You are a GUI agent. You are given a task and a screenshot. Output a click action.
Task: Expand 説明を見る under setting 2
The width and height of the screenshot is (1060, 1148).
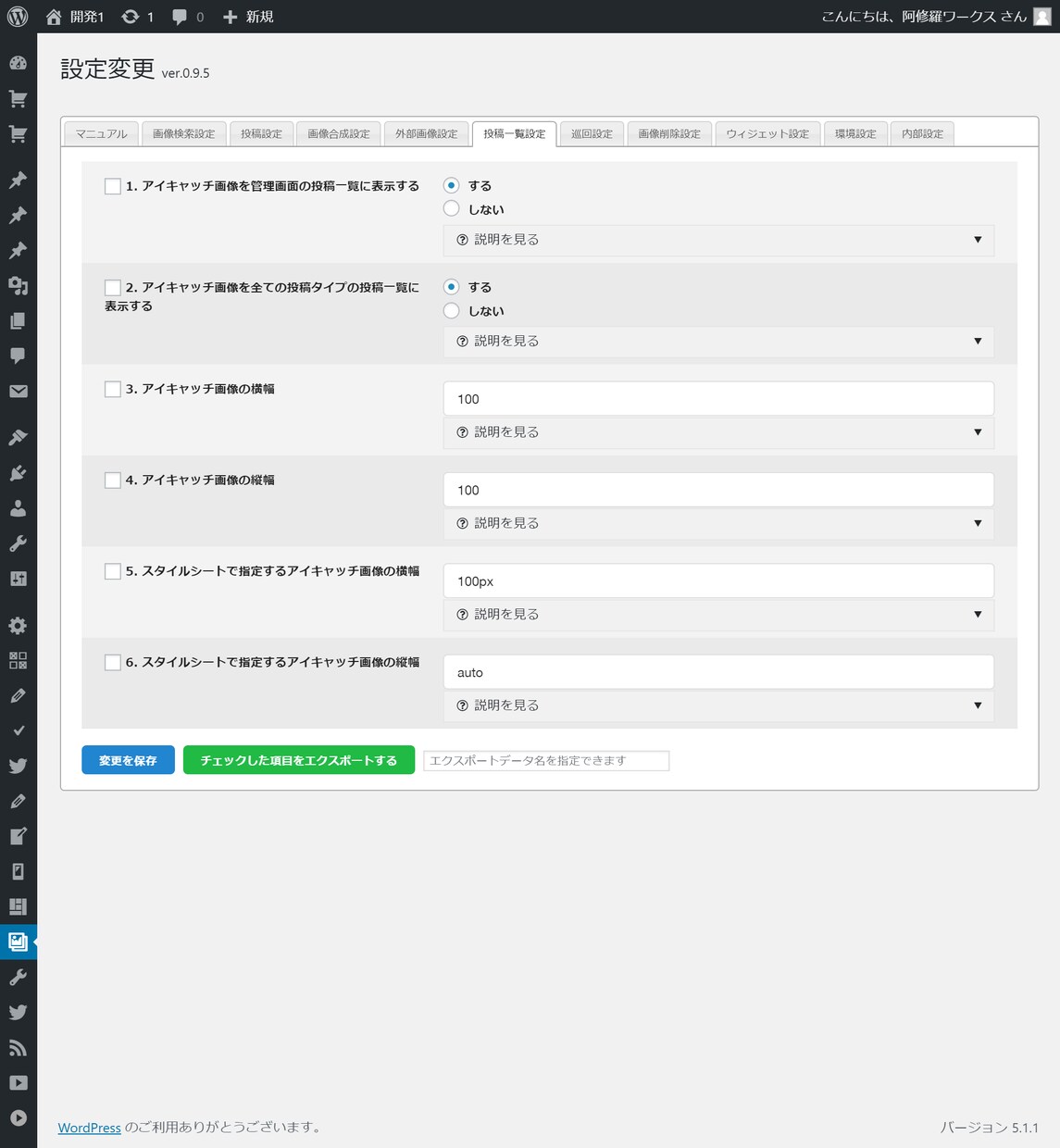(x=718, y=342)
